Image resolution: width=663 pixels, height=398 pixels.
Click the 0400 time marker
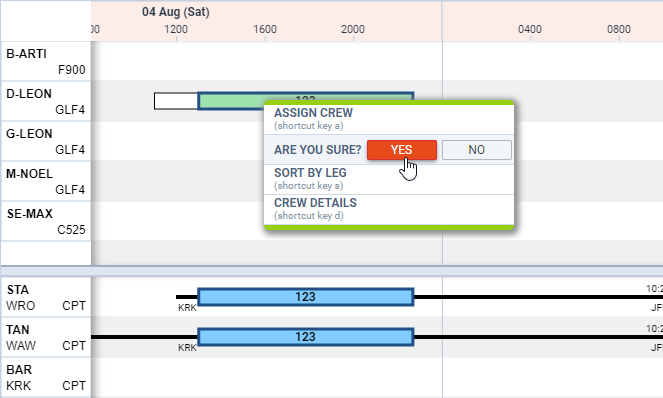pos(530,29)
